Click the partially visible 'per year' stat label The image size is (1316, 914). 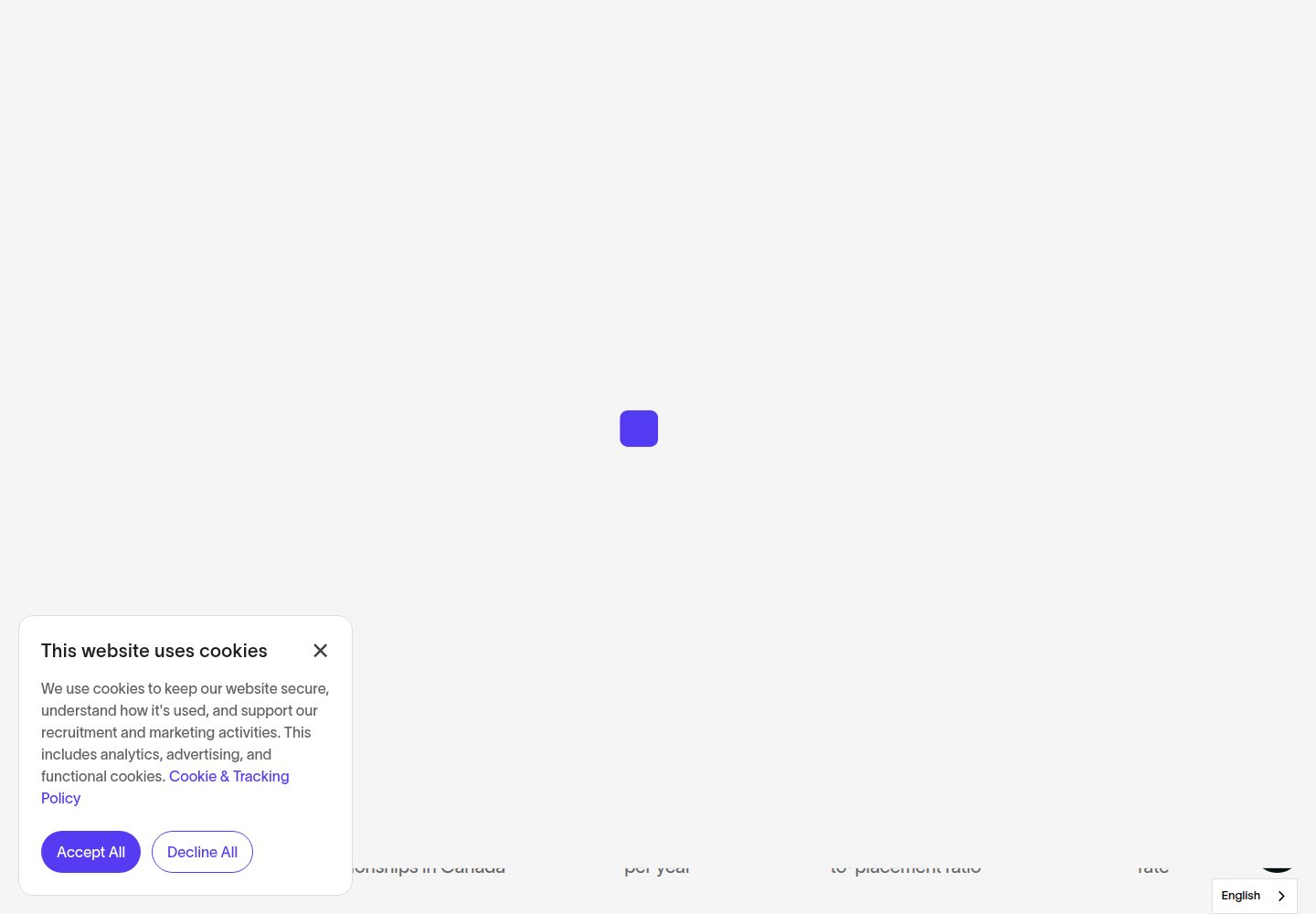(x=657, y=867)
